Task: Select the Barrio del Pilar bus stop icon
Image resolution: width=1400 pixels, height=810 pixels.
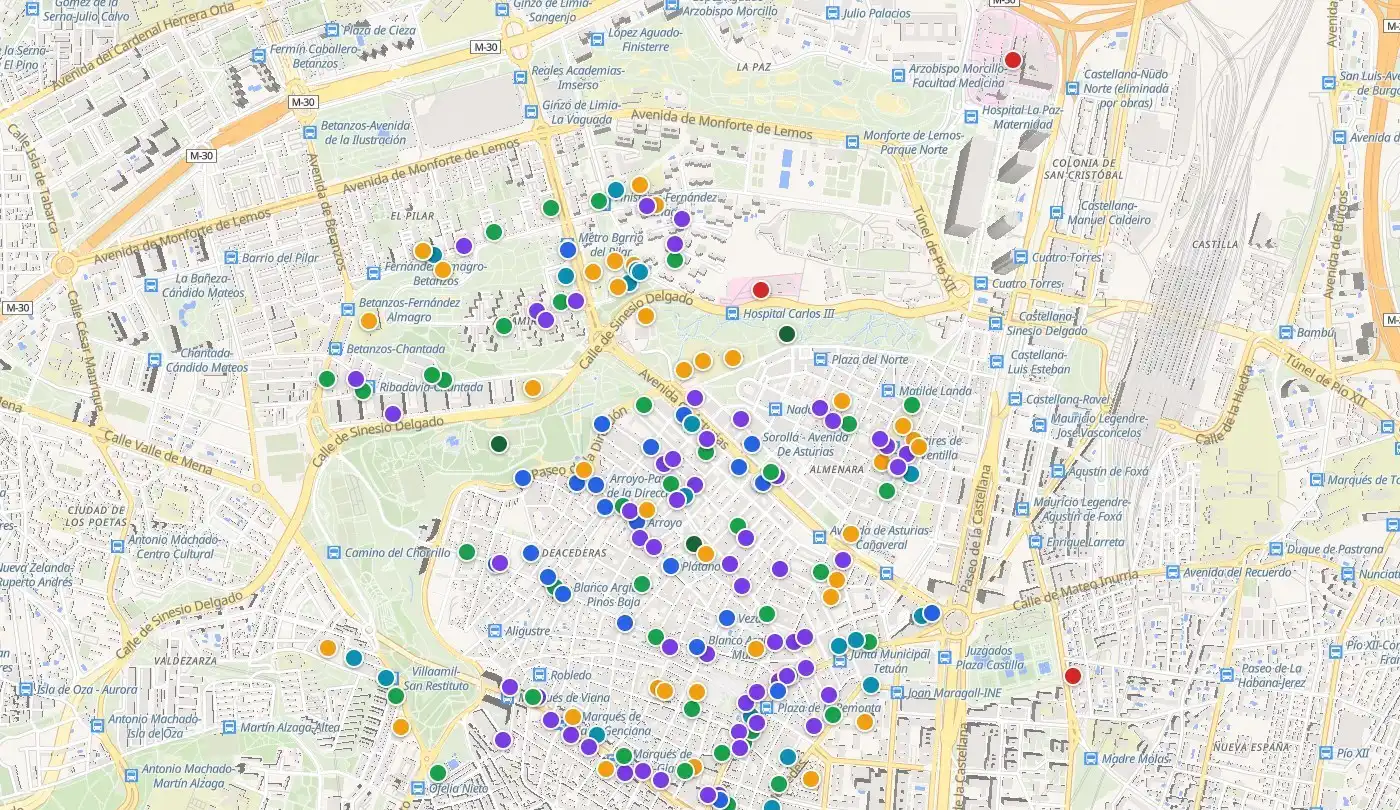Action: click(232, 258)
